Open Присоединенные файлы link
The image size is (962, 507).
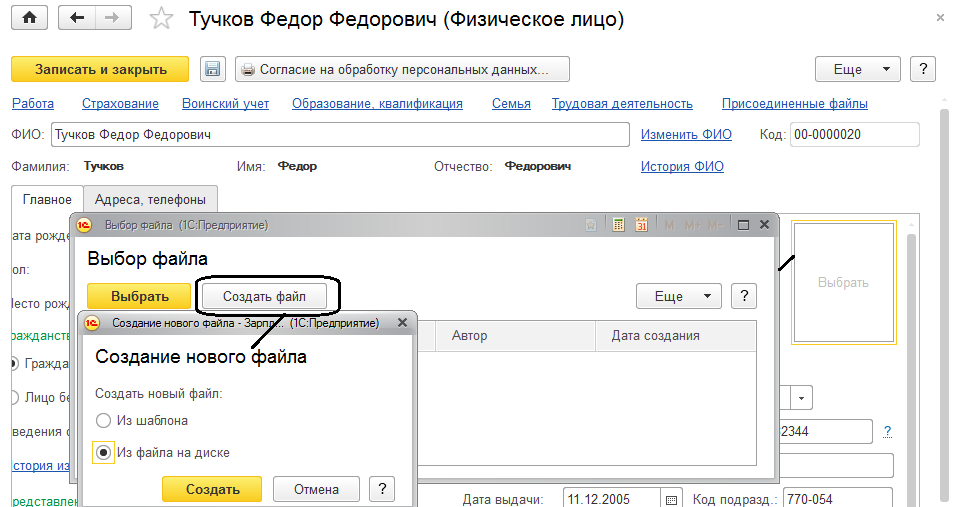tap(795, 104)
